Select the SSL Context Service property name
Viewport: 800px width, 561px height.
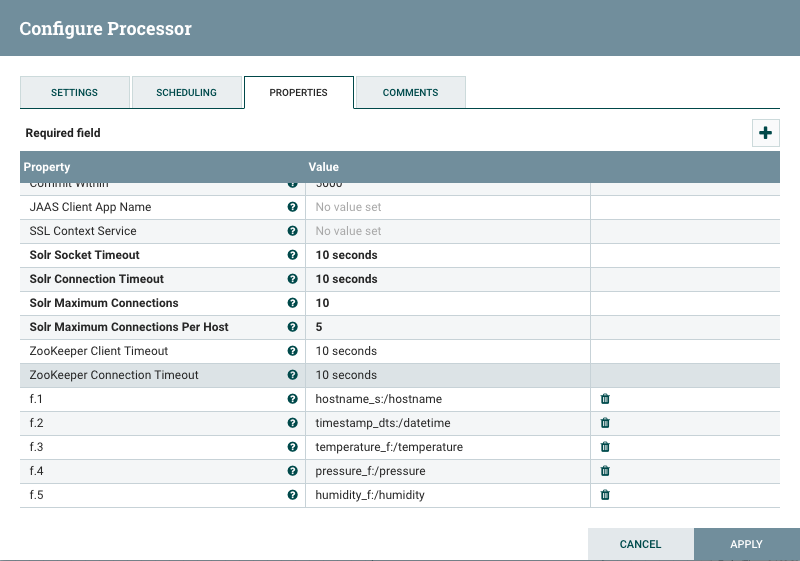(x=83, y=231)
